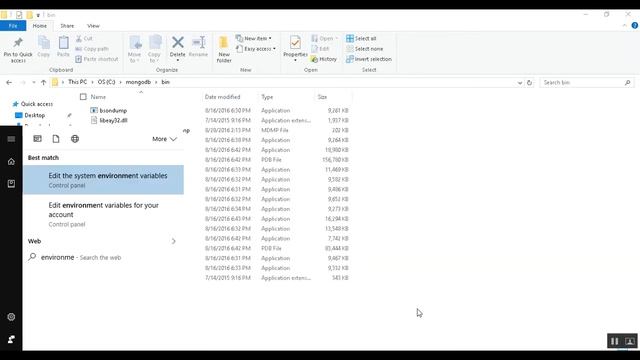Viewport: 640px width, 360px height.
Task: Click feedback icon in search sidebar
Action: 11,339
